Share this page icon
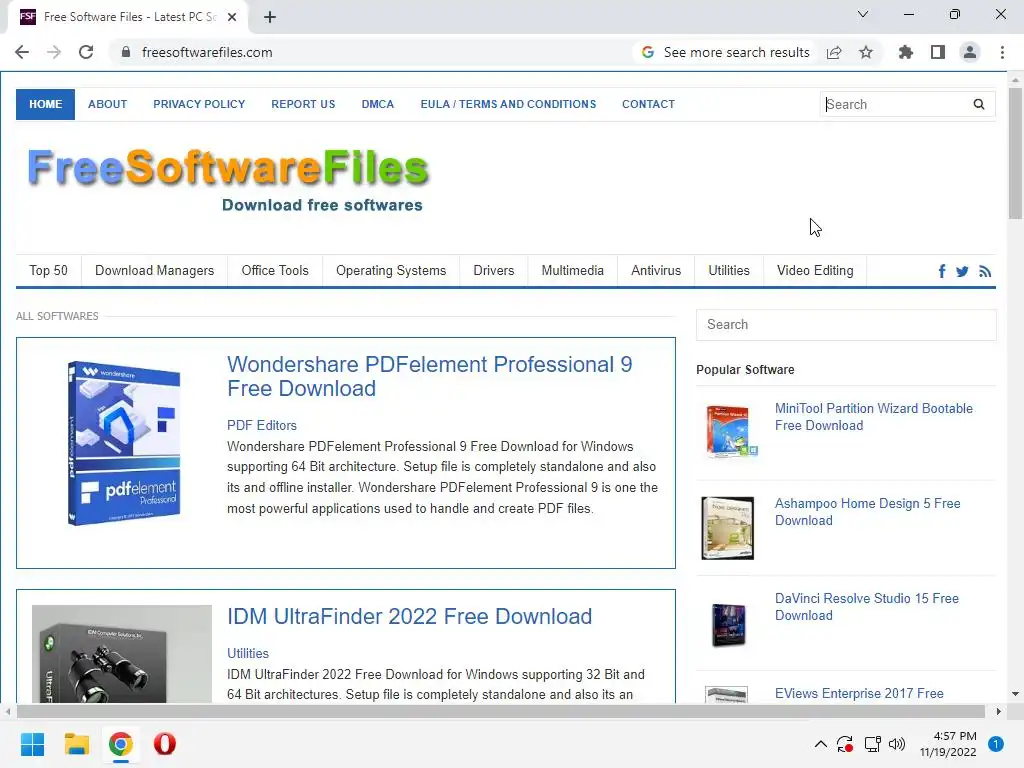The height and width of the screenshot is (768, 1024). coord(834,52)
